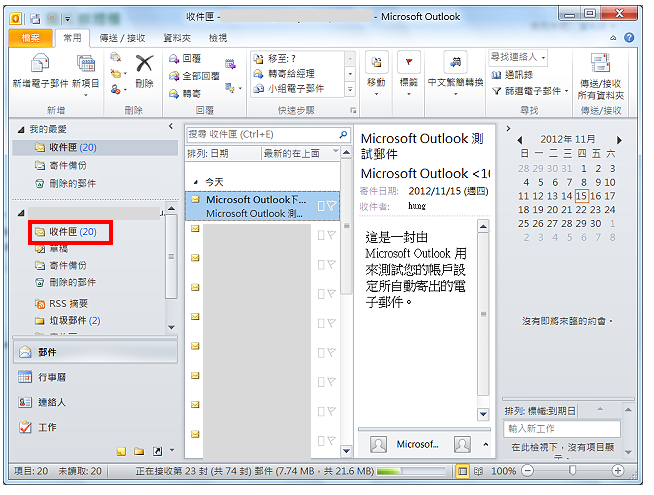
Task: Expand the quick steps gallery more arrow
Action: click(350, 89)
